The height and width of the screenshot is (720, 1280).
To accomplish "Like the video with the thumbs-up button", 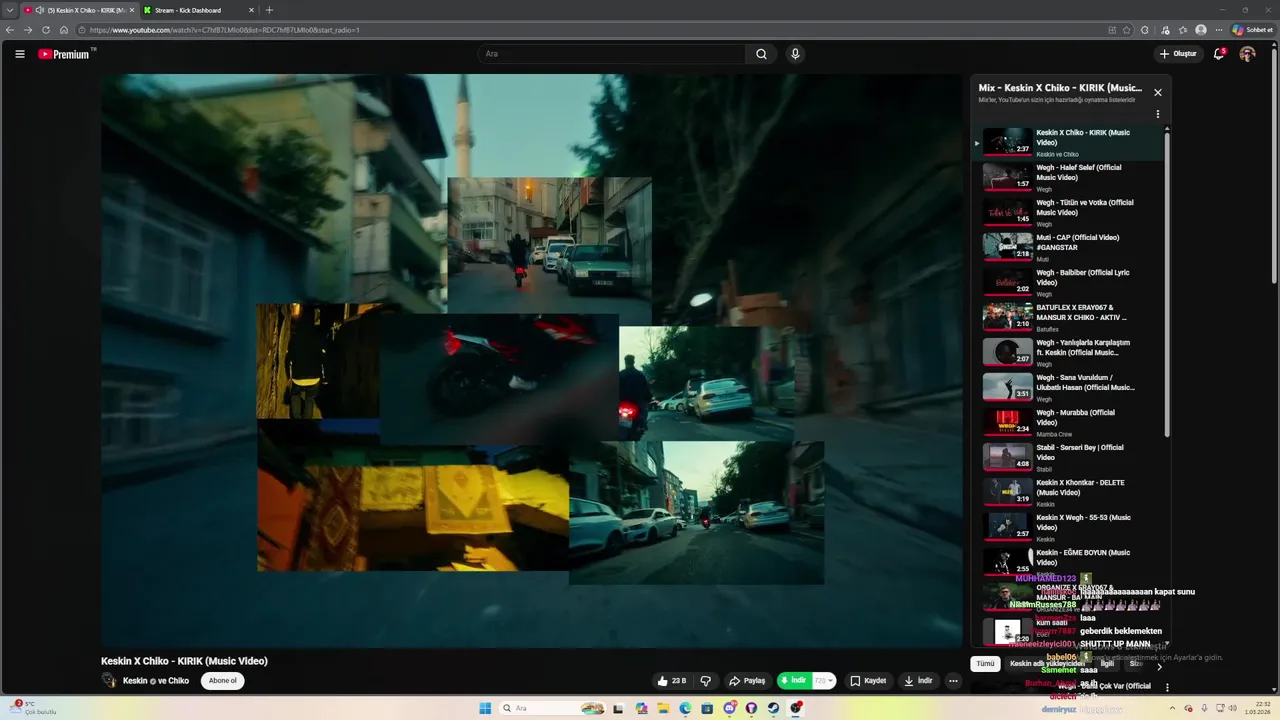I will tap(672, 681).
